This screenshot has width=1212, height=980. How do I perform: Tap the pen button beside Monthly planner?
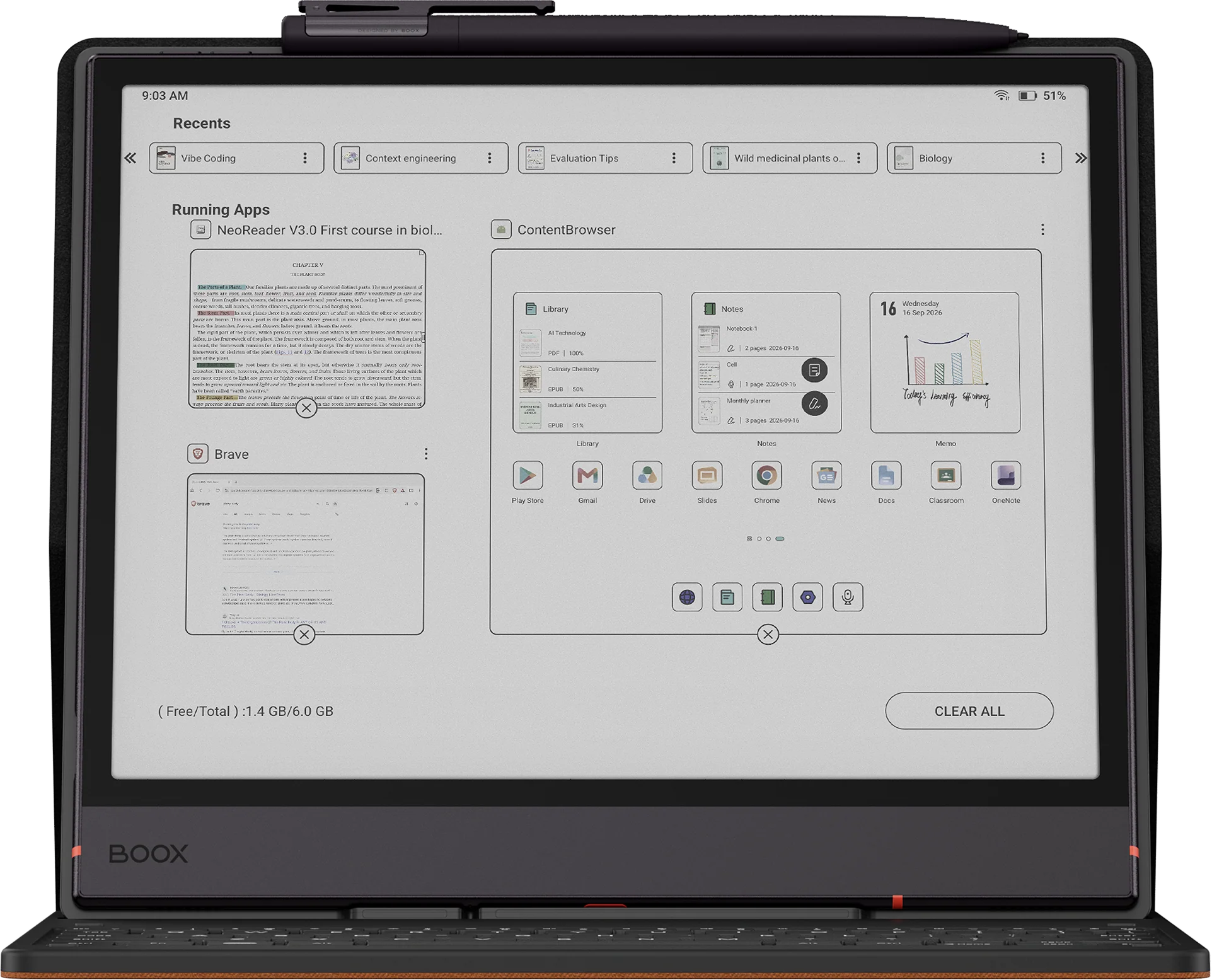coord(814,403)
